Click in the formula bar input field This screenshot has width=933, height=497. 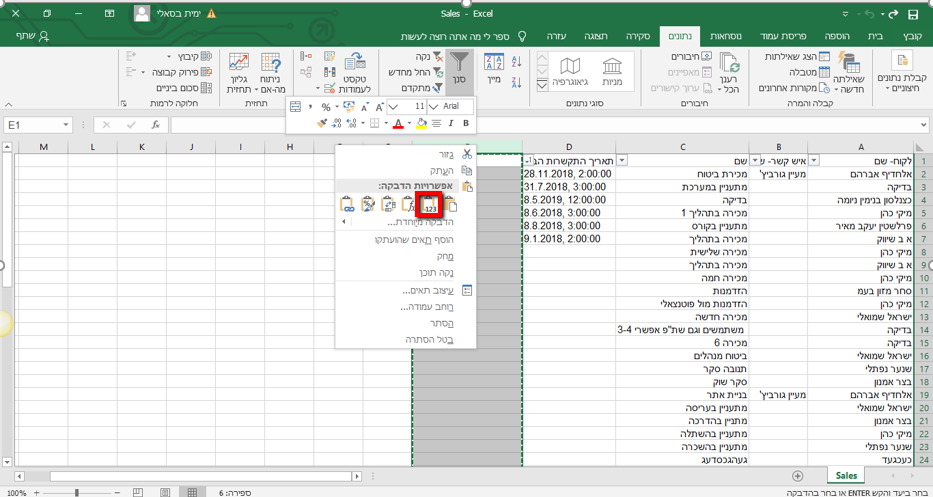coord(544,125)
